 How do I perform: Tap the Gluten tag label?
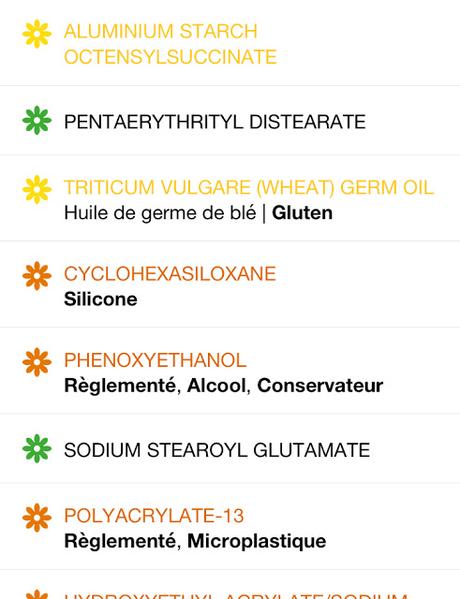tap(302, 213)
